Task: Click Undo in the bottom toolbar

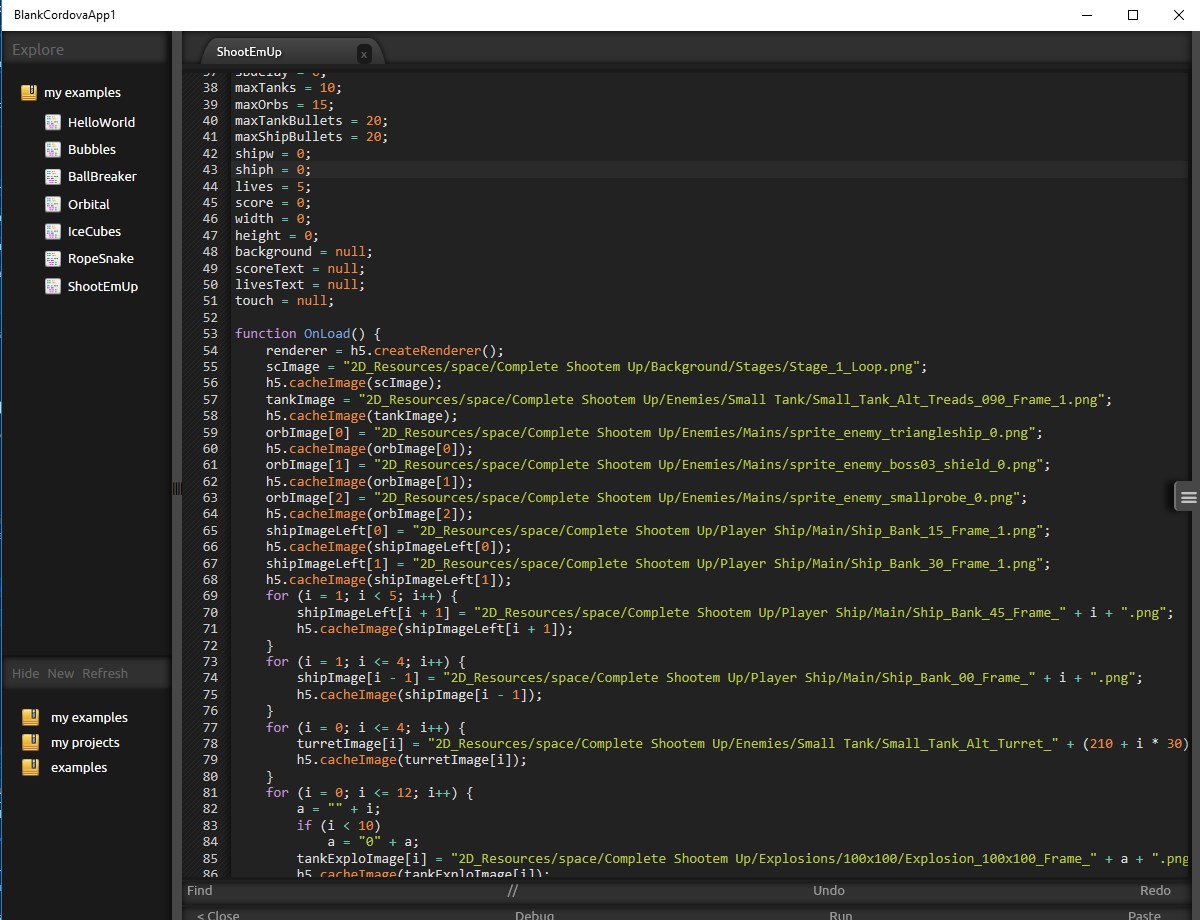Action: pyautogui.click(x=828, y=890)
